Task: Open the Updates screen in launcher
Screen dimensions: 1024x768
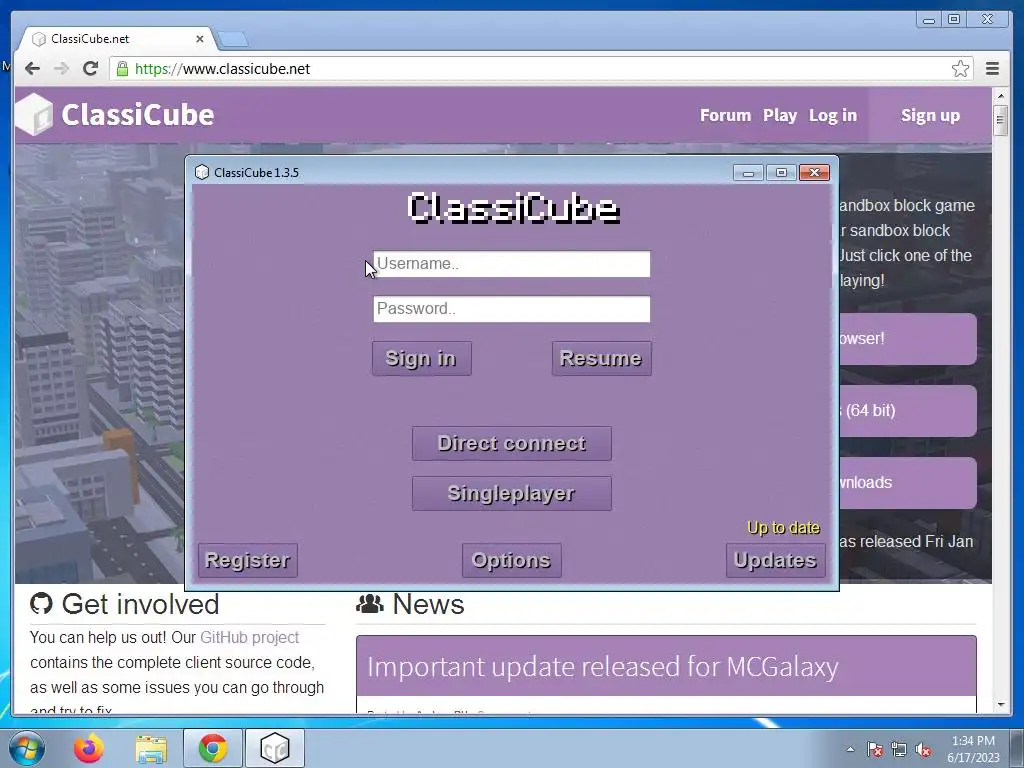Action: (775, 560)
